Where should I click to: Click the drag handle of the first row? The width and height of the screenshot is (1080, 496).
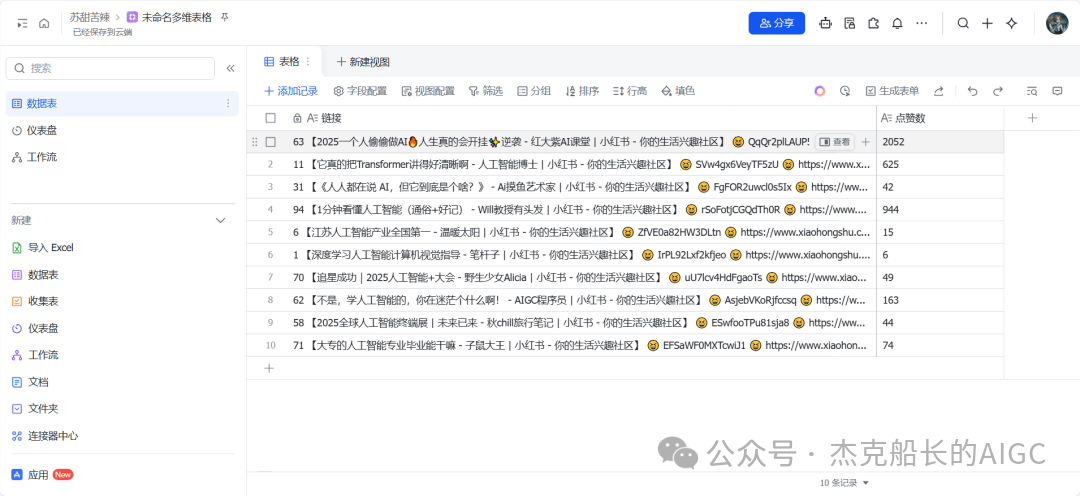point(254,142)
